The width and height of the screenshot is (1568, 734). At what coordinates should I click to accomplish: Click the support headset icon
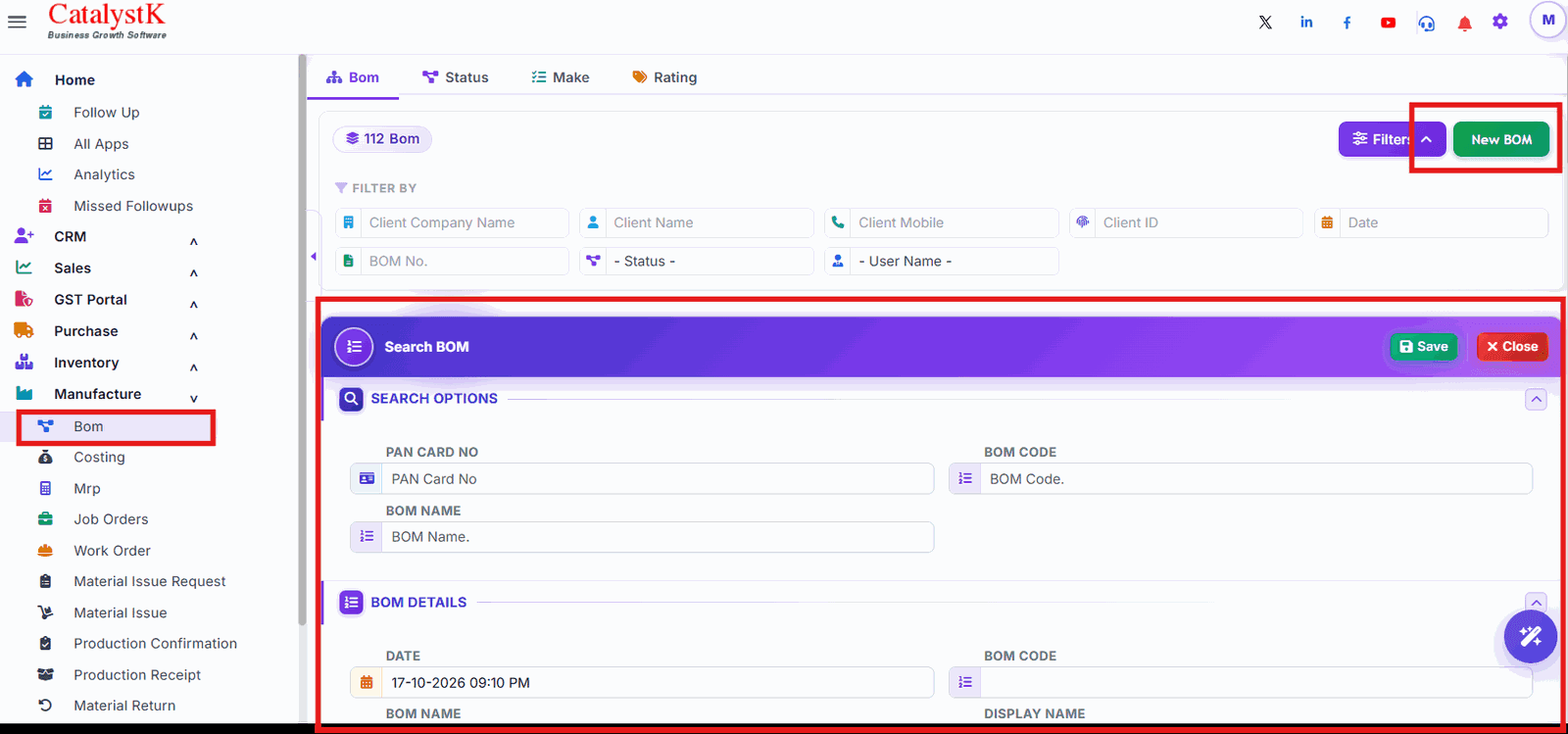[1426, 23]
